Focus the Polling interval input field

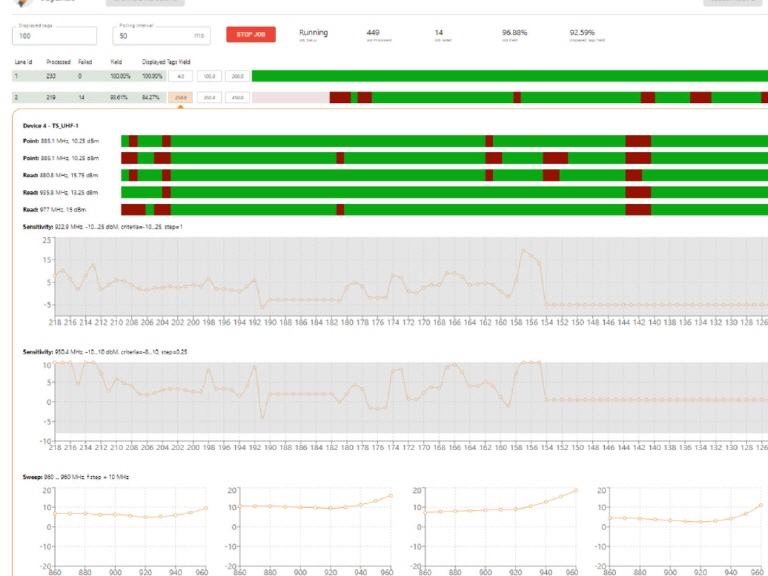160,36
